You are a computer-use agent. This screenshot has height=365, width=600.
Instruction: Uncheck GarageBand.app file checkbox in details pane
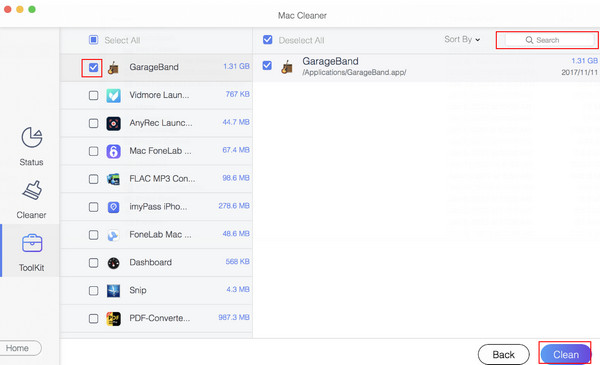(267, 65)
